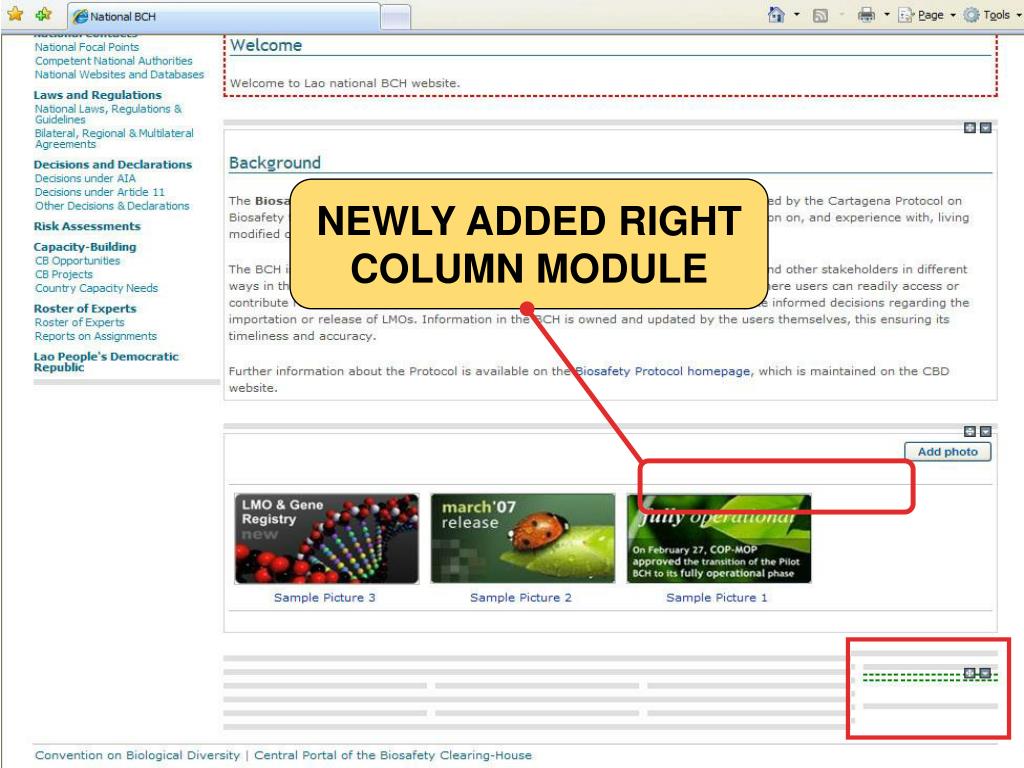Open Other Decisions & Declarations link
Screen dimensions: 1024x768
pyautogui.click(x=112, y=206)
